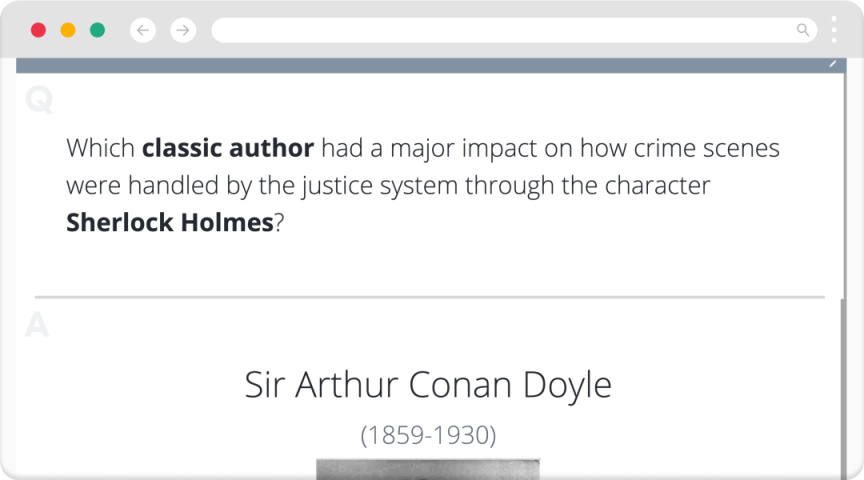Click the divider line above the answer
864x480 pixels.
point(430,297)
